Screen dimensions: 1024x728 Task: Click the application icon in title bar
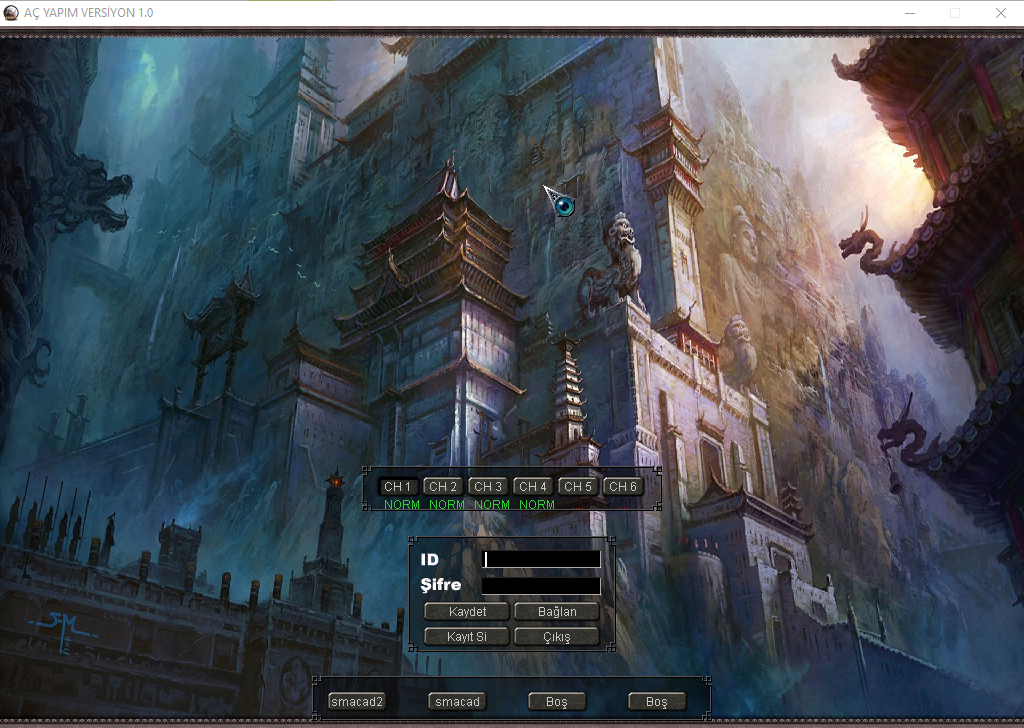10,12
